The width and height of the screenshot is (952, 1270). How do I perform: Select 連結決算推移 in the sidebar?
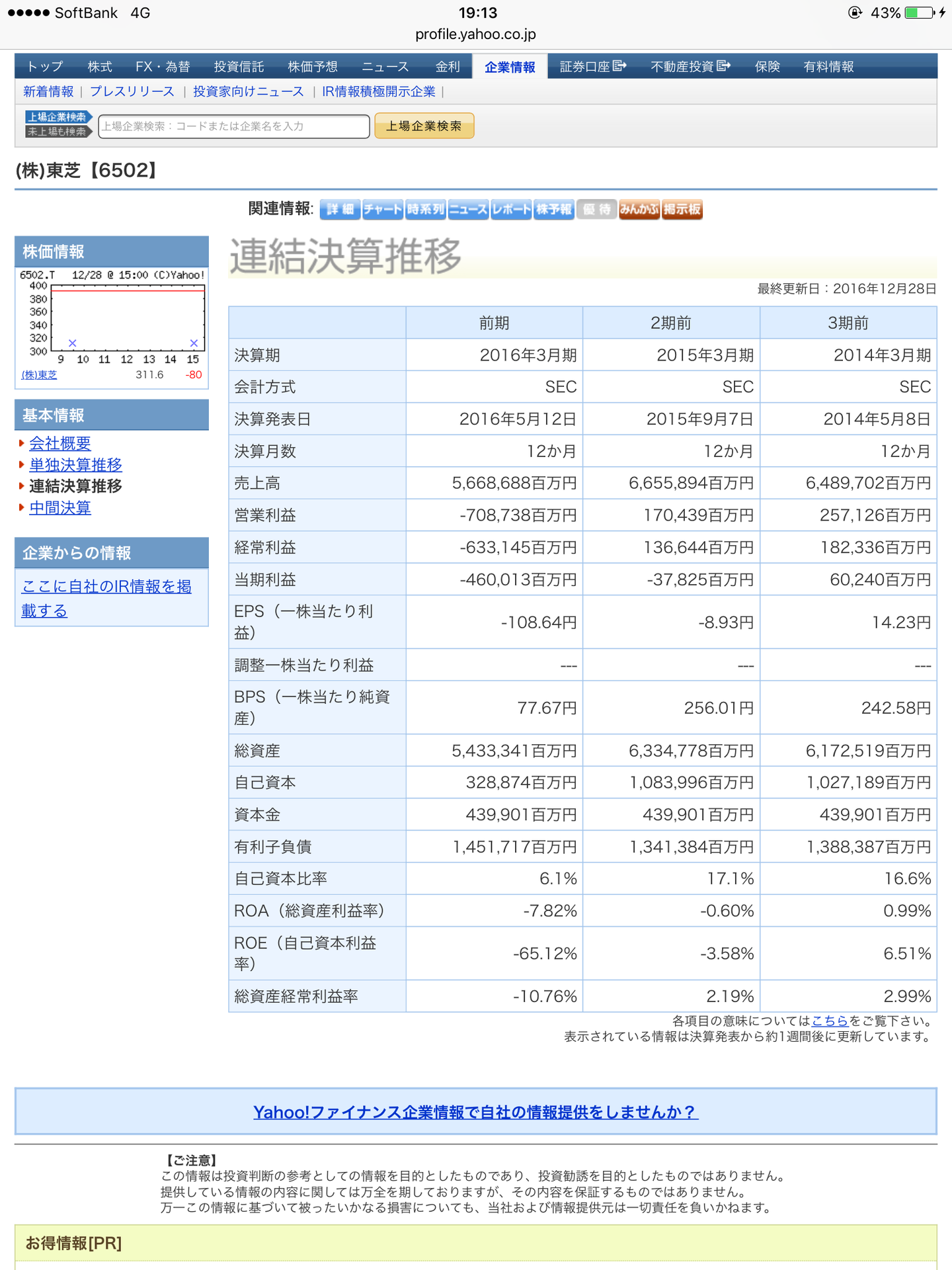75,486
